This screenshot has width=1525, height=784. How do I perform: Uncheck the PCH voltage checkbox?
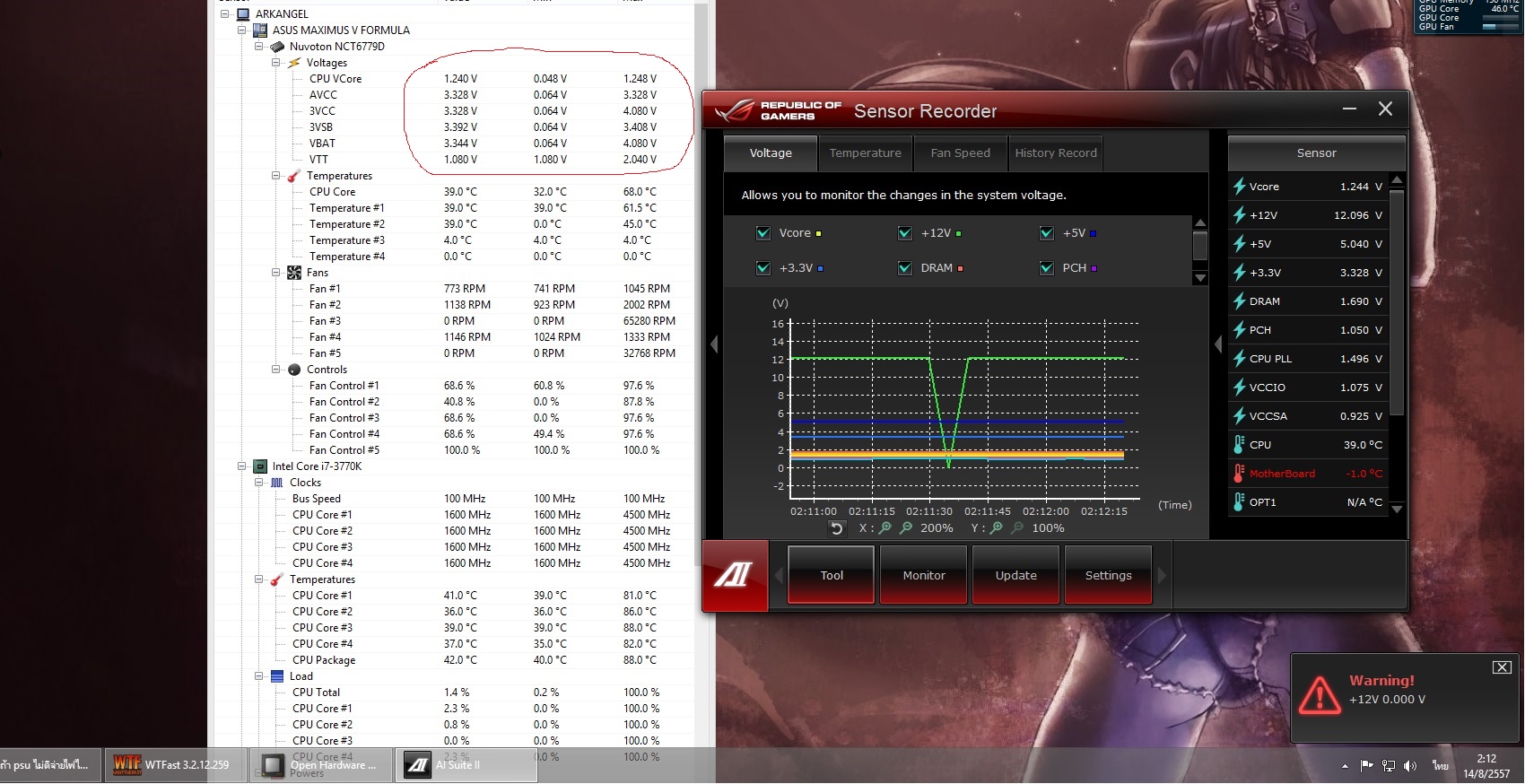pos(1047,268)
